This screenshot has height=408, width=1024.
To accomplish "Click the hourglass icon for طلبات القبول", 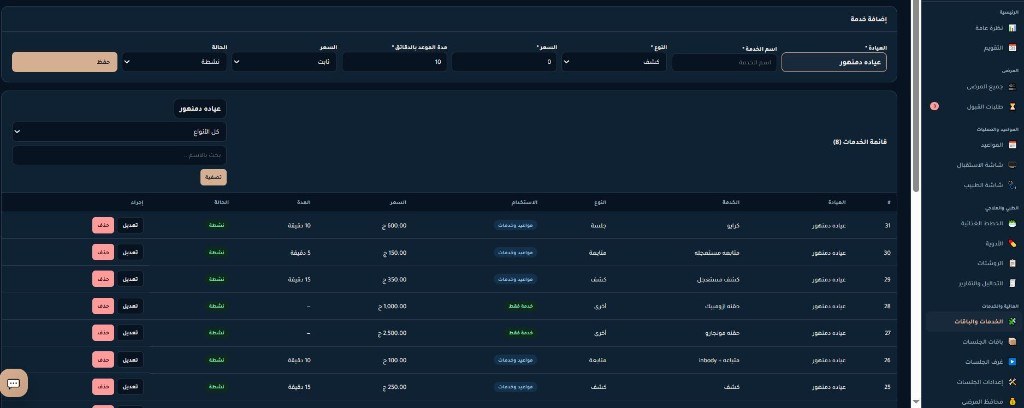I will pos(1012,106).
